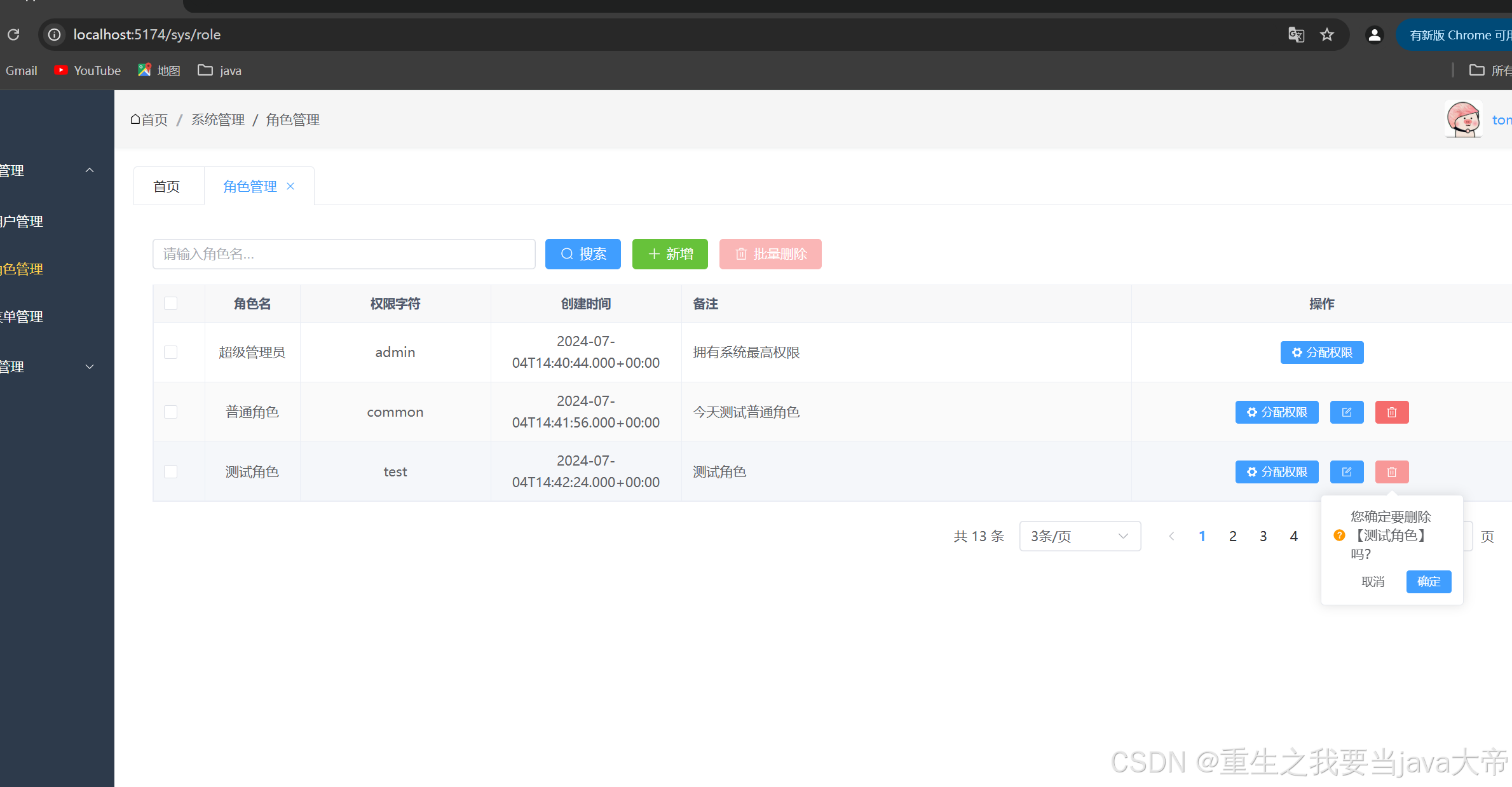Focus the role name search input
Viewport: 1512px width, 787px height.
coord(343,254)
